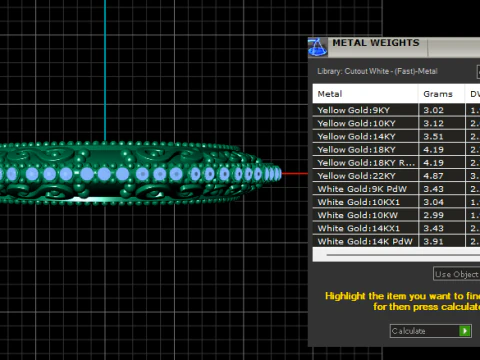Image resolution: width=480 pixels, height=360 pixels.
Task: Click grams value 3.04
Action: coord(433,202)
